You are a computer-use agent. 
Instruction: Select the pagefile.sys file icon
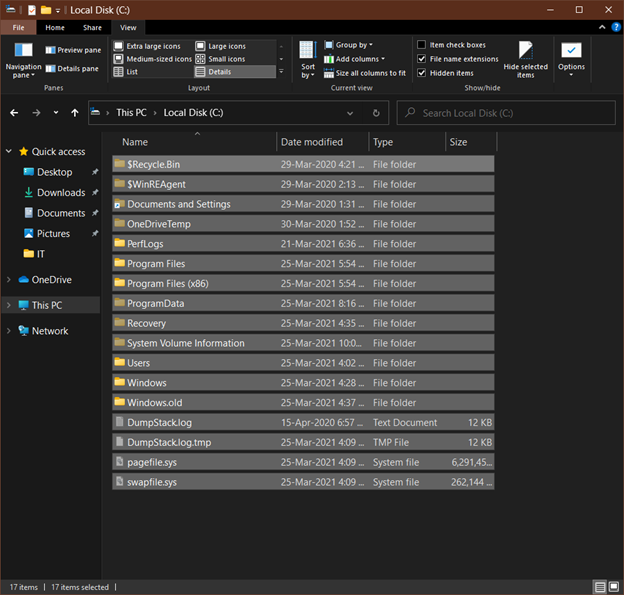(x=119, y=462)
